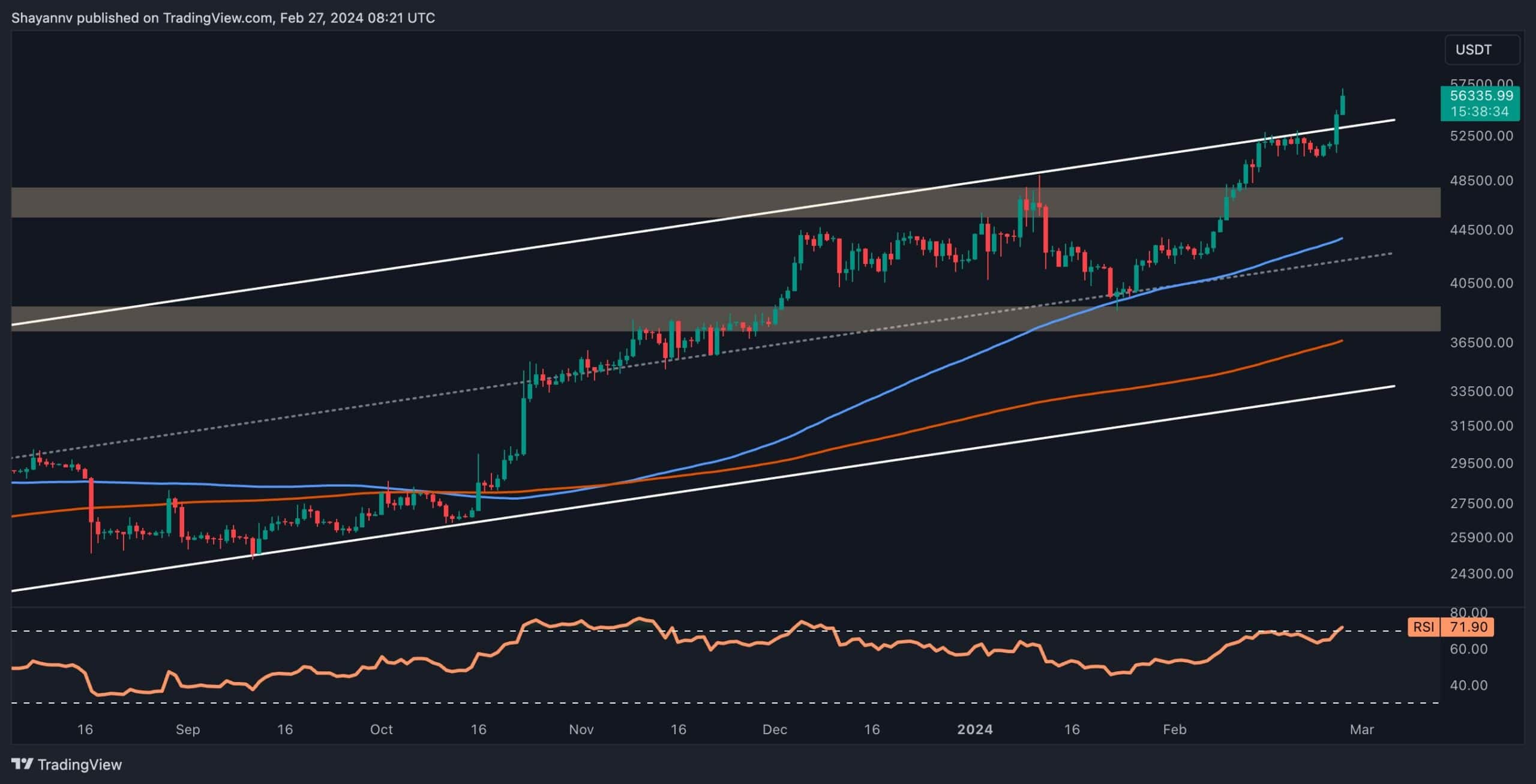Click the RSI value 71.90 tag

pos(1468,627)
